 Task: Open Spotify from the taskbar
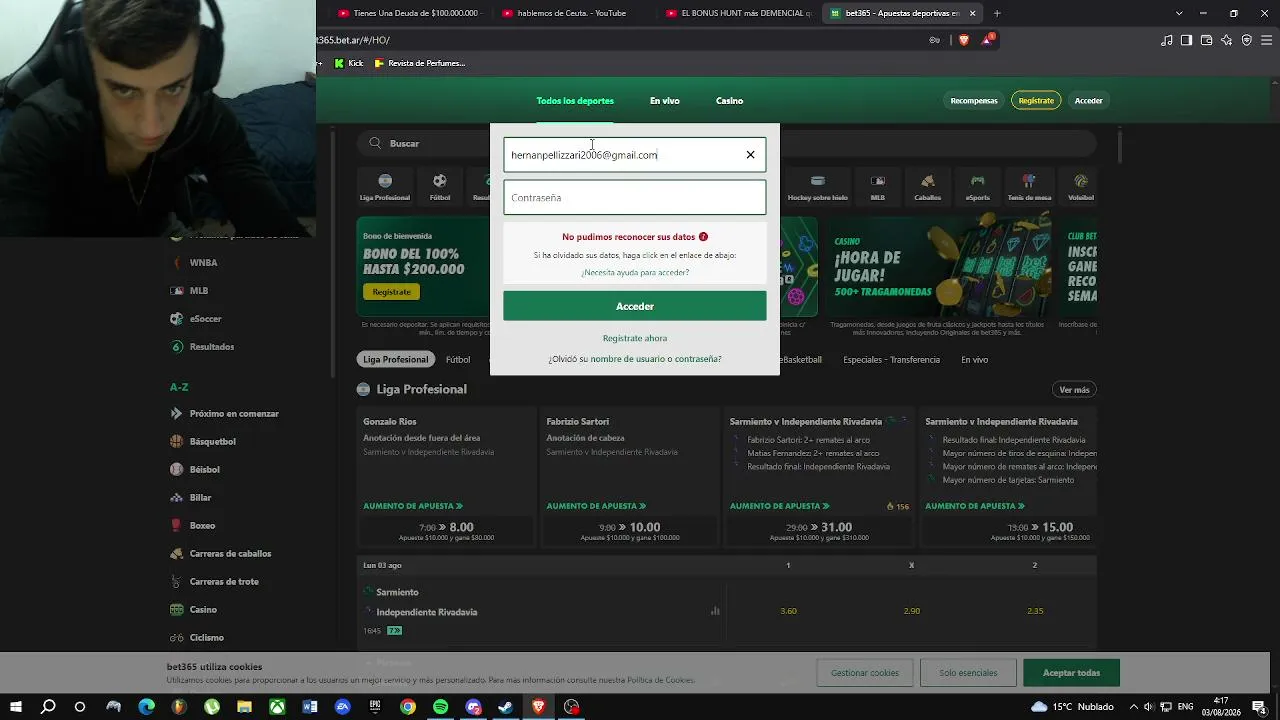tap(441, 707)
